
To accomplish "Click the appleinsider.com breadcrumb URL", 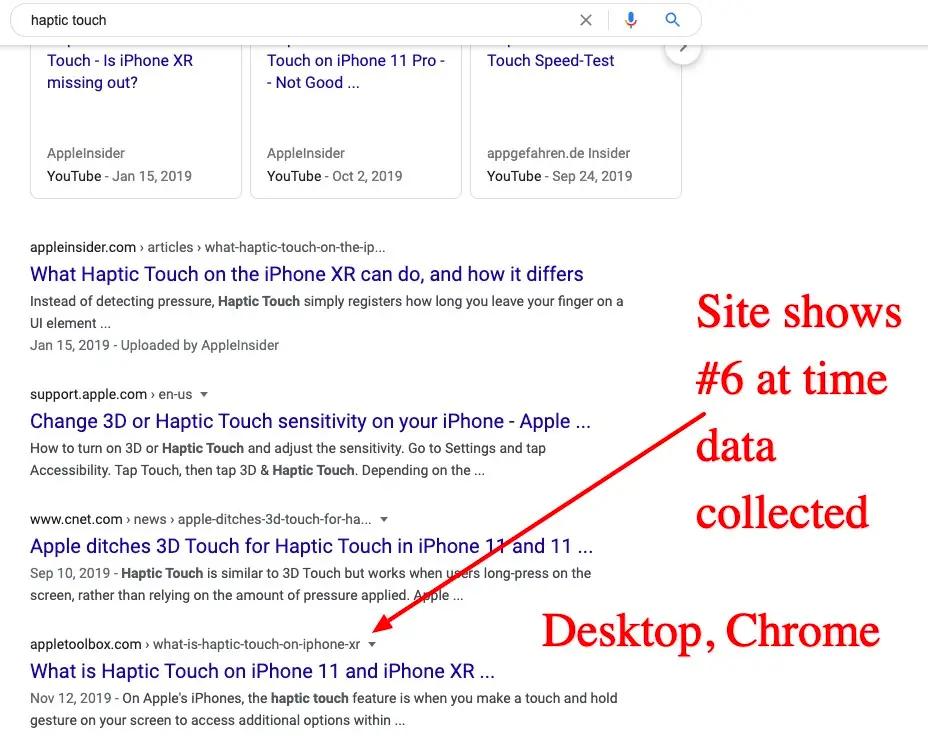I will pyautogui.click(x=207, y=247).
